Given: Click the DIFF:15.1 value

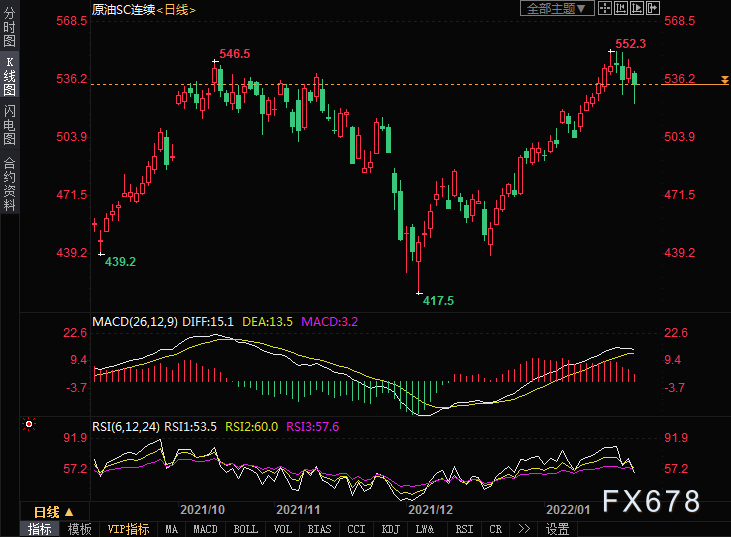Looking at the screenshot, I should [x=208, y=322].
